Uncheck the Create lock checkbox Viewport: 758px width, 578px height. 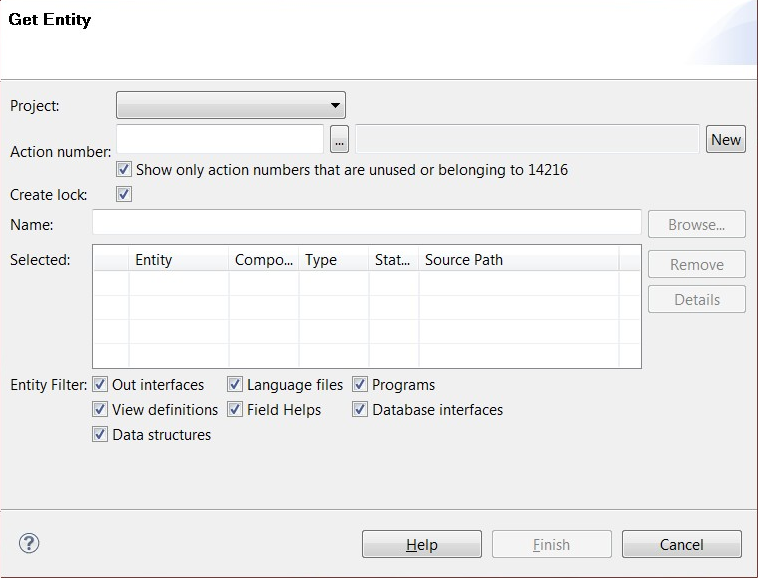(x=124, y=195)
